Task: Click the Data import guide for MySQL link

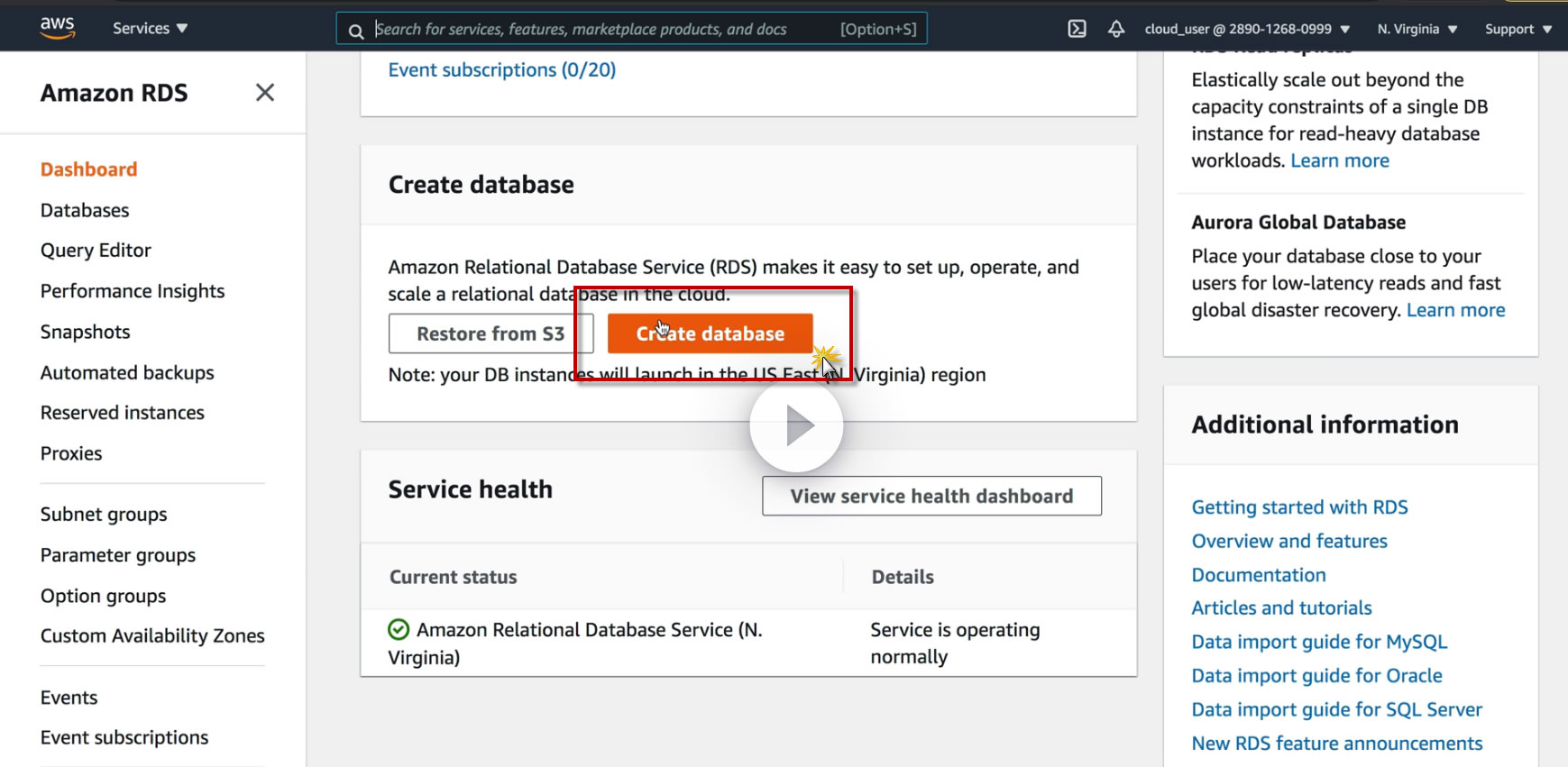Action: coord(1319,642)
